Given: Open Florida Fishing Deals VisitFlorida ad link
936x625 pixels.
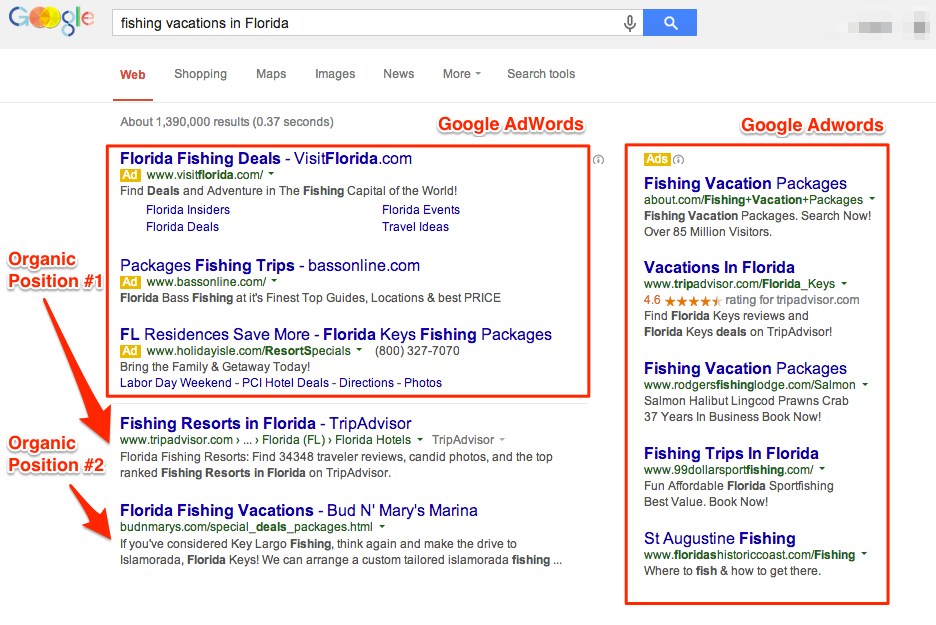Looking at the screenshot, I should (265, 158).
